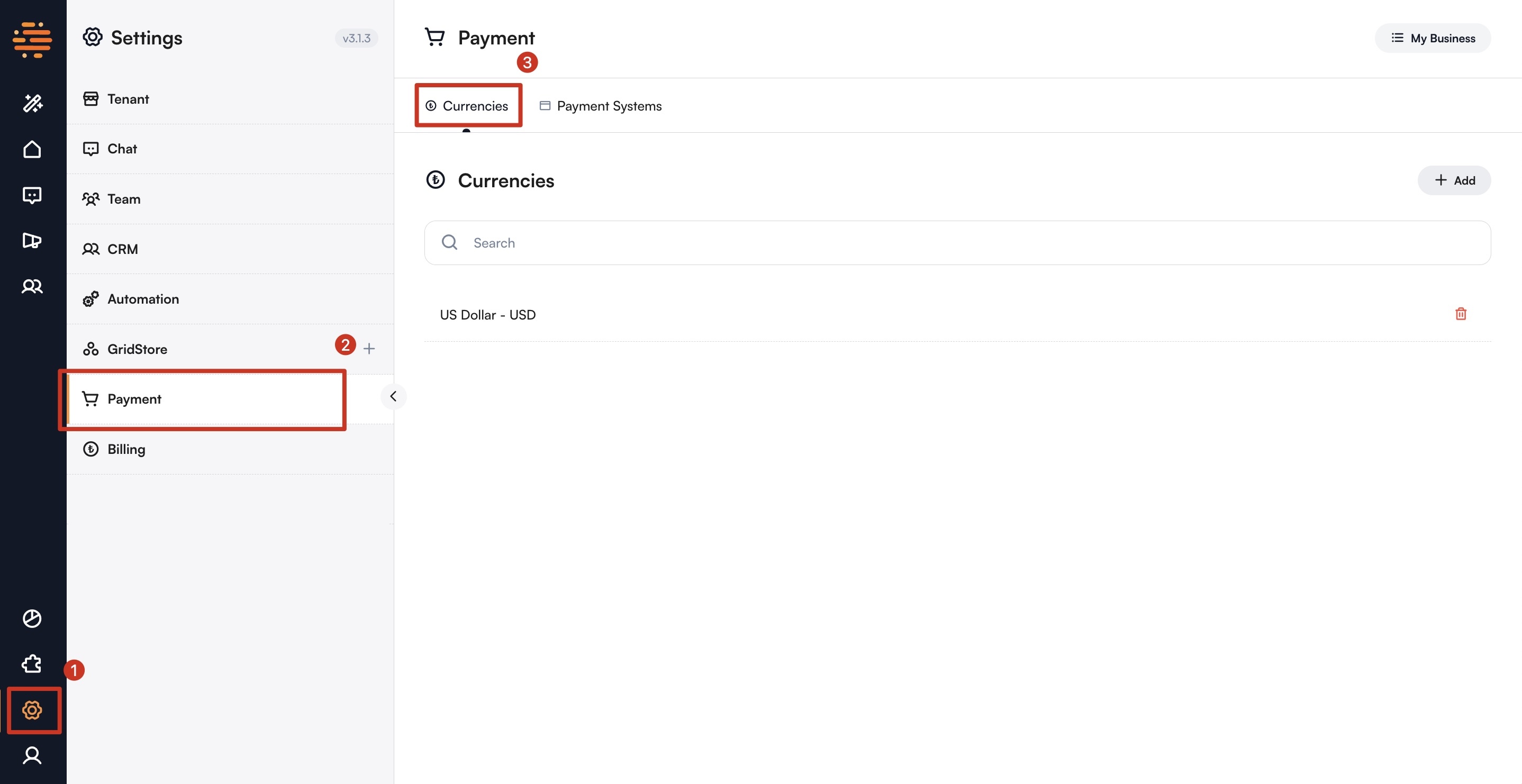Open the contacts people icon in left rail
1522x784 pixels.
point(32,287)
